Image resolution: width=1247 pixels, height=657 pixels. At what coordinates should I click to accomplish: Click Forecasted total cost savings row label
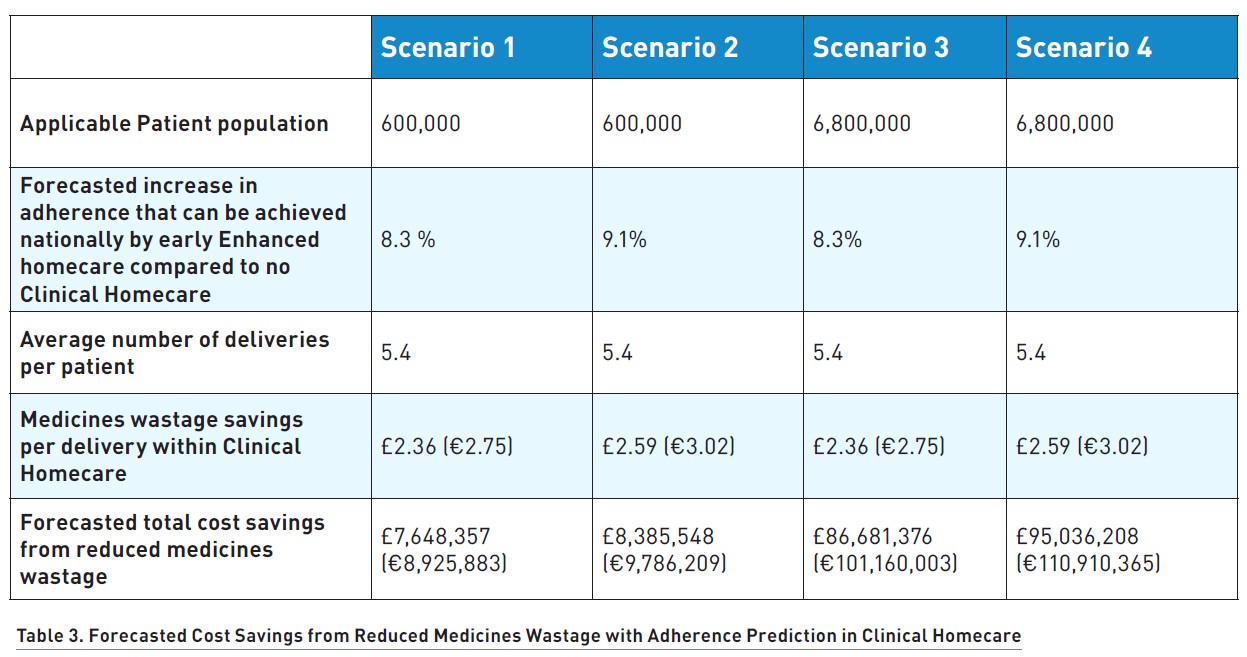[172, 549]
